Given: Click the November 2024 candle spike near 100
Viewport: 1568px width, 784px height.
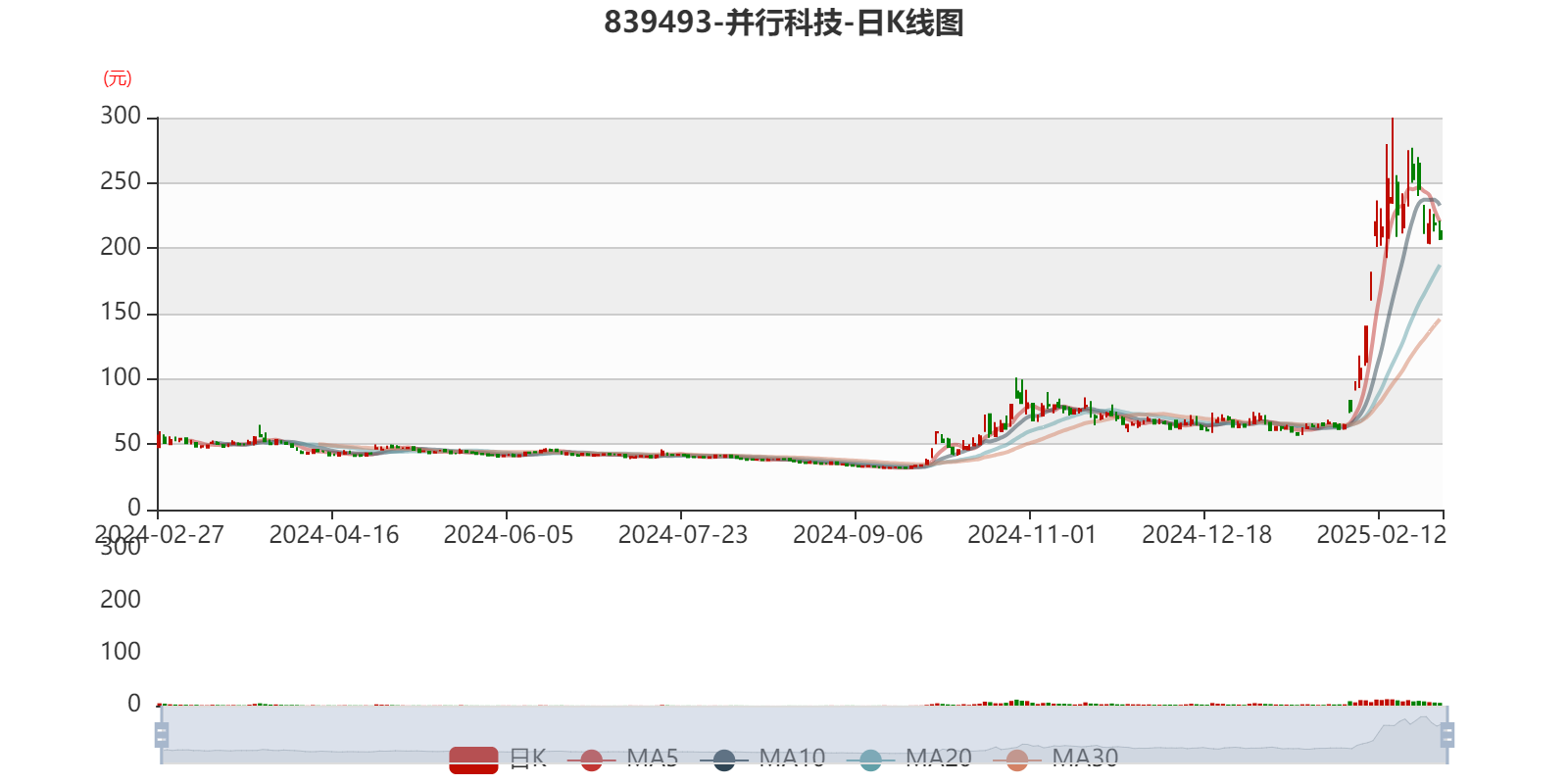Looking at the screenshot, I should pos(1017,389).
